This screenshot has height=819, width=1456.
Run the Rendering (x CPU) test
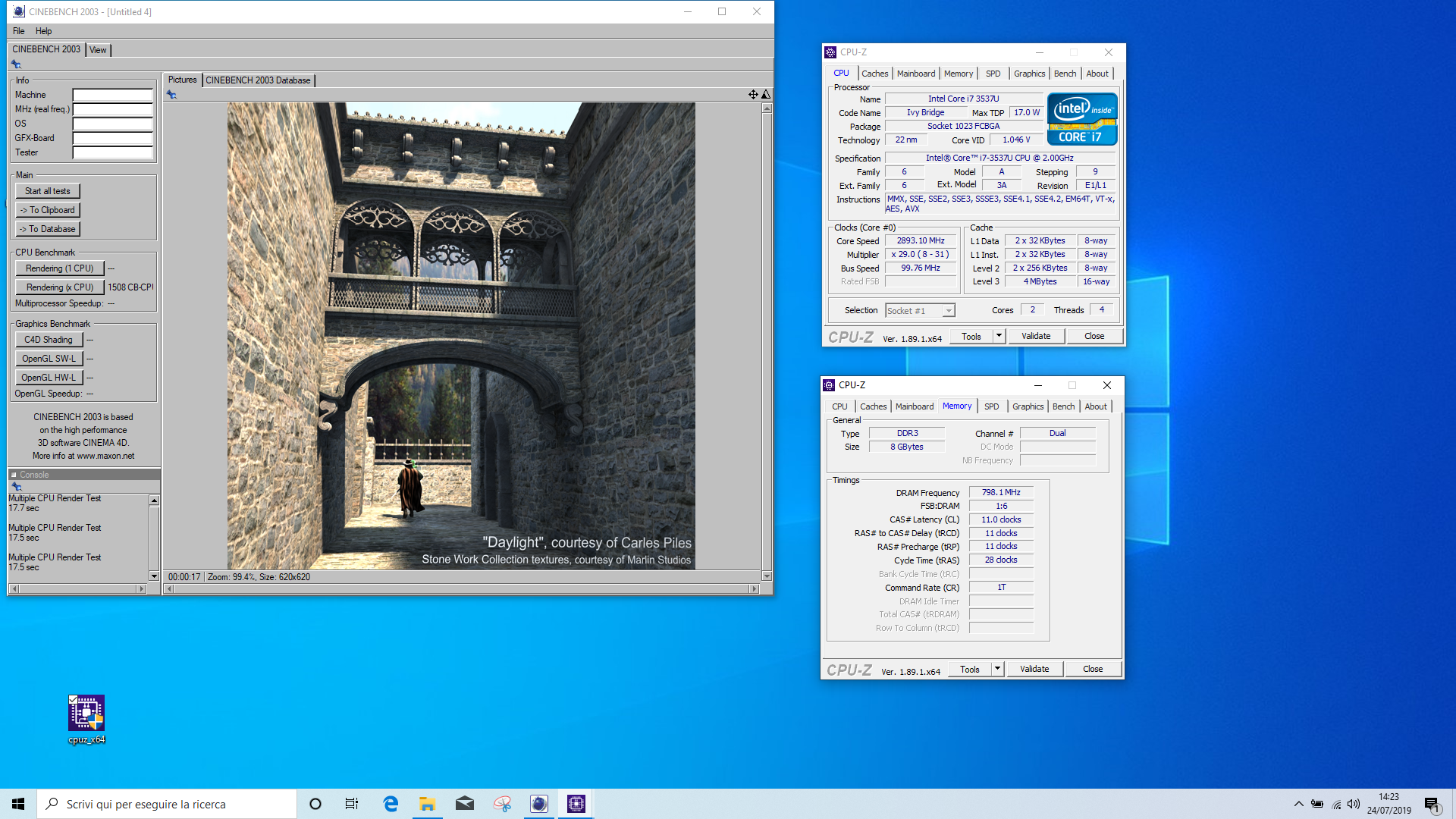click(60, 287)
